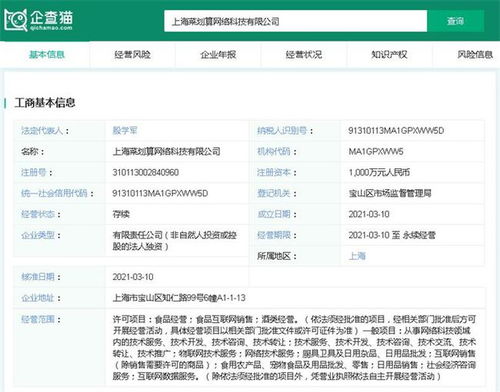Viewport: 500px width, 392px height.
Task: Click the 注册资本 label
Action: coord(277,172)
